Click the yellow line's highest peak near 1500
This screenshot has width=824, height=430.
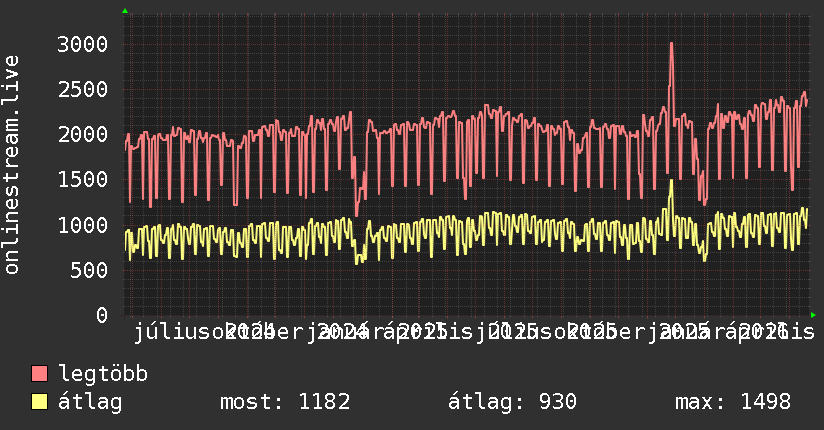point(671,181)
